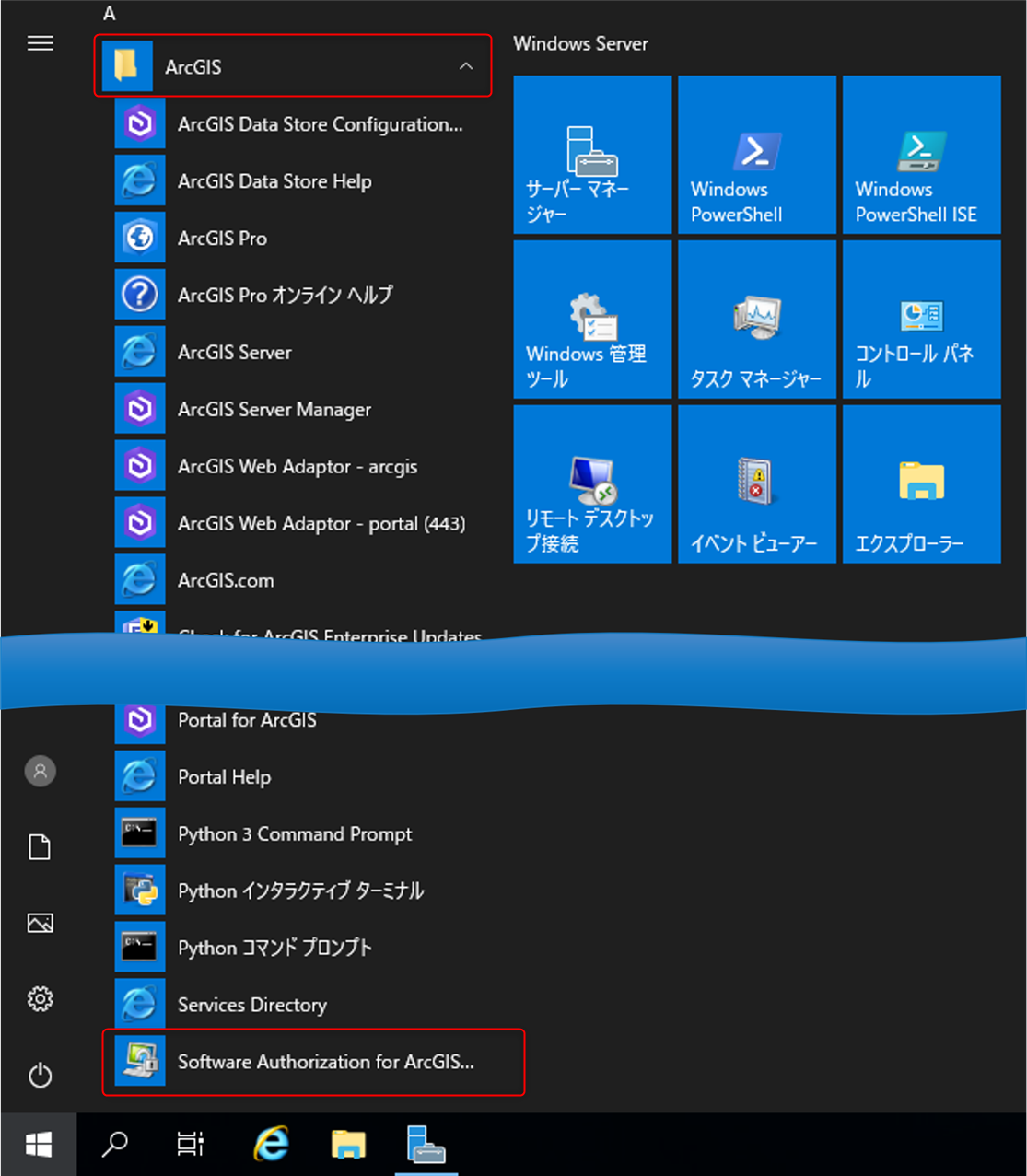The height and width of the screenshot is (1176, 1027).
Task: Launch Internet Explorer from the taskbar
Action: tap(271, 1145)
